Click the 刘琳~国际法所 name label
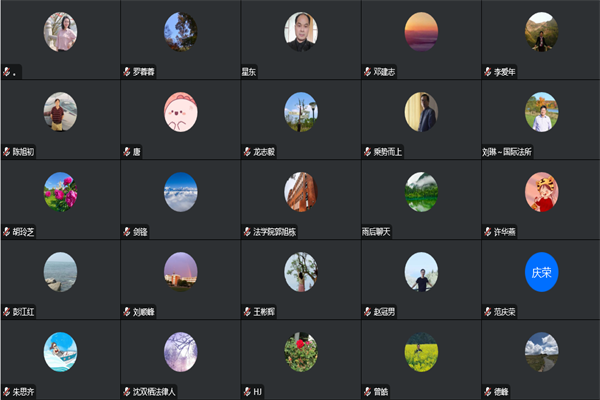The image size is (600, 400). pos(507,152)
